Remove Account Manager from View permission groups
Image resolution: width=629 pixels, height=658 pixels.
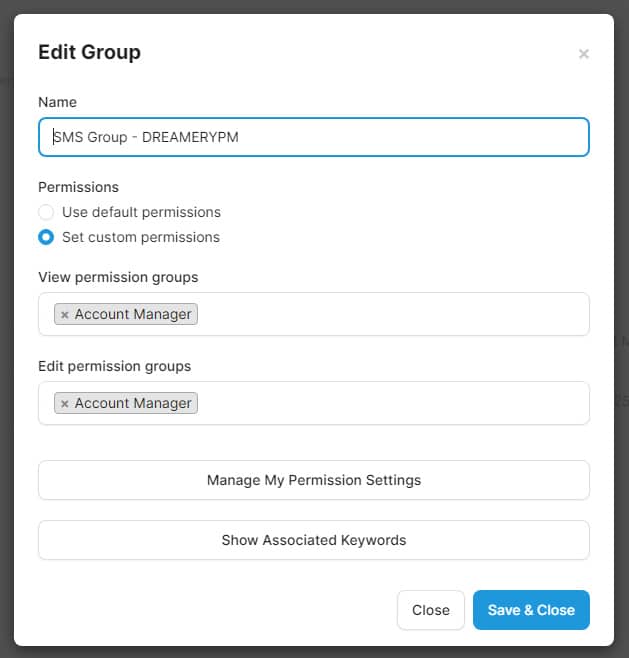tap(65, 315)
